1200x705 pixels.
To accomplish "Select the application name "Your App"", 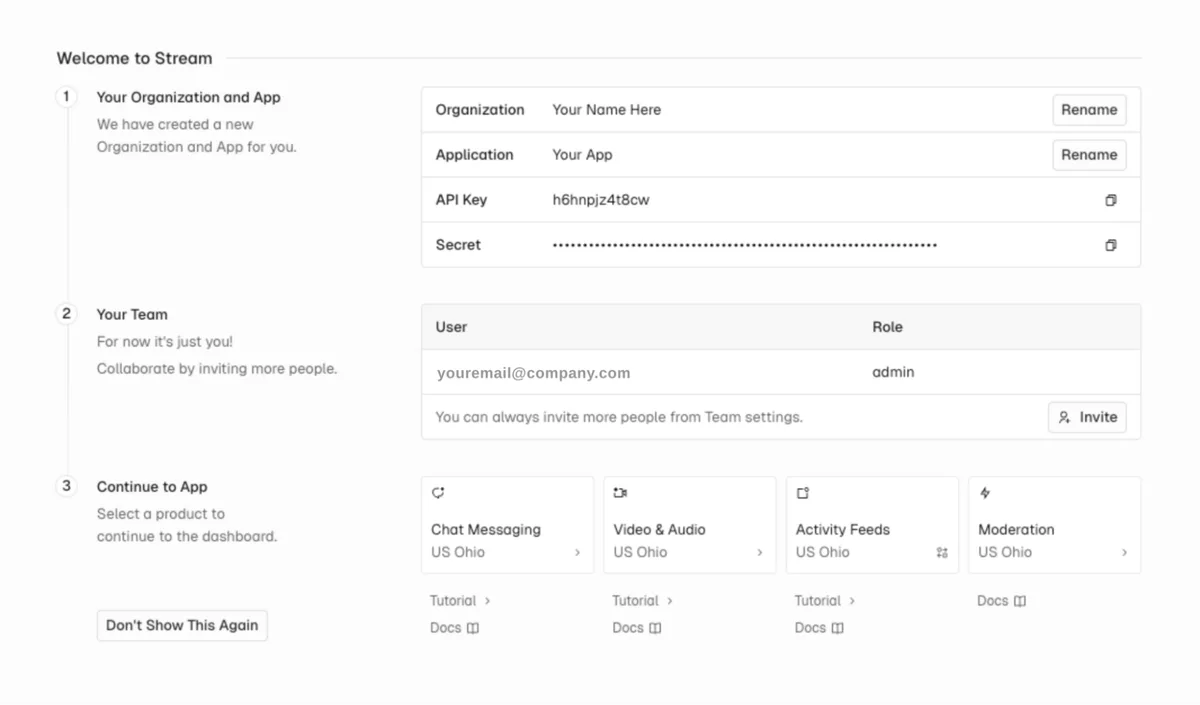I will 582,155.
